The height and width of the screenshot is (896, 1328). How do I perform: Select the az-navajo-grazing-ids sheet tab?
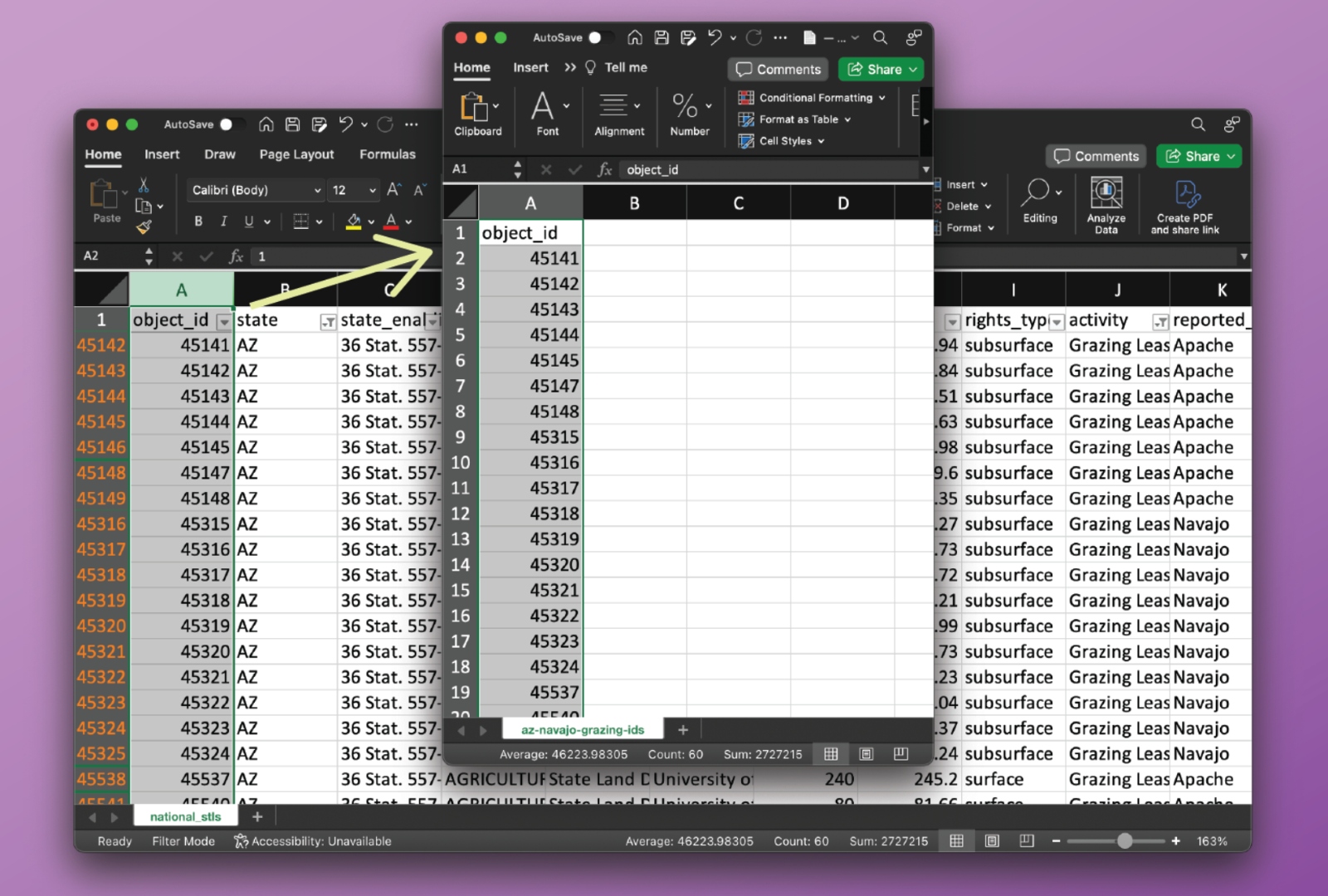coord(582,730)
